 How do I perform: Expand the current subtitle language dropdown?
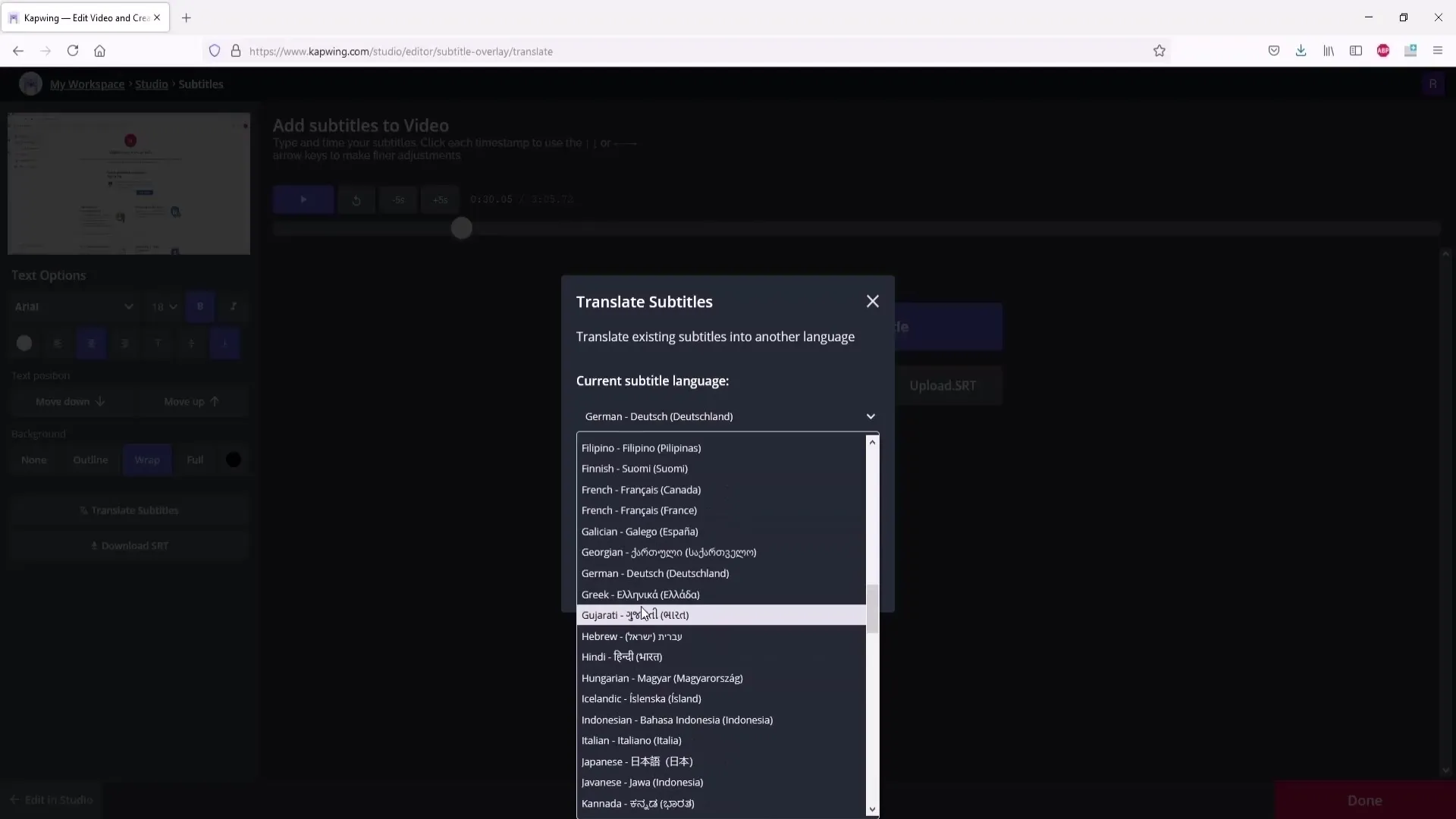click(x=729, y=416)
